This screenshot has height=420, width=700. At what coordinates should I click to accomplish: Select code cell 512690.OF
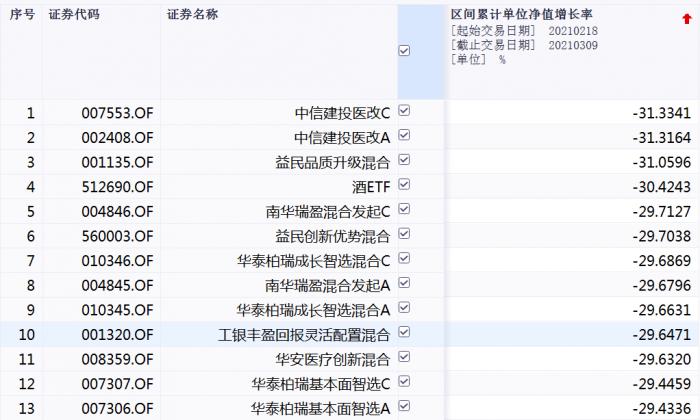pyautogui.click(x=117, y=187)
